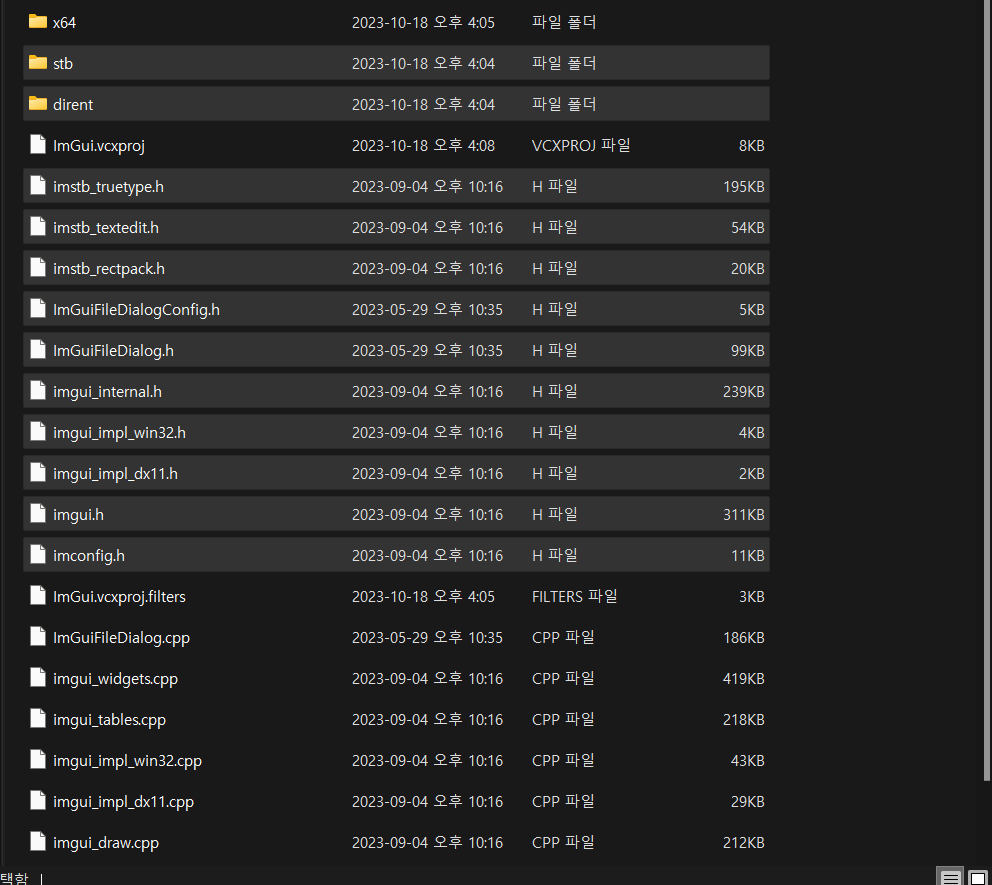
Task: Click the imgui_impl_dx11.cpp file icon
Action: click(x=38, y=801)
